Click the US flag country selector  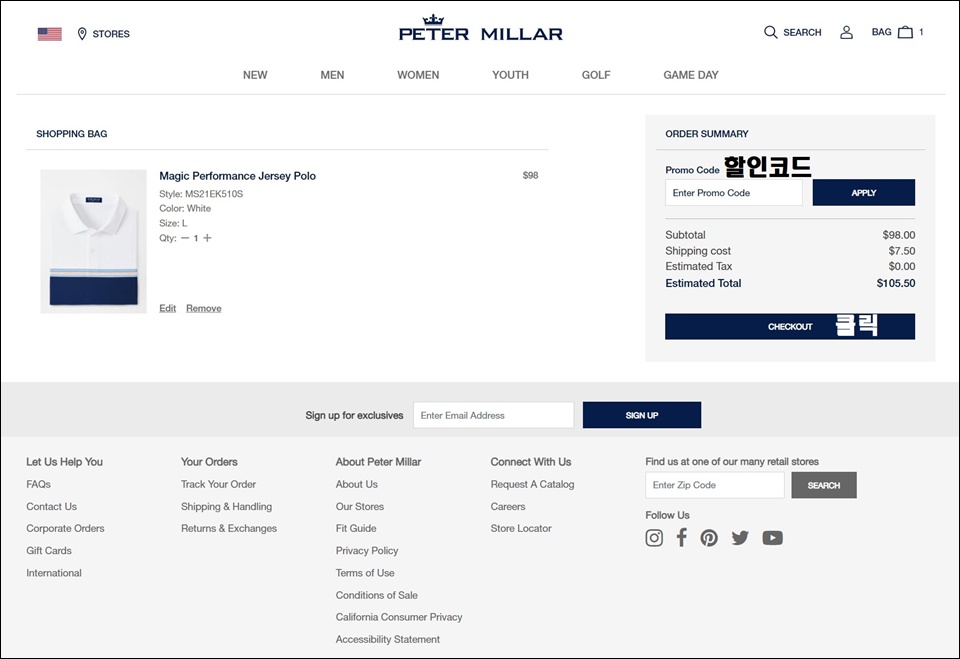(50, 34)
